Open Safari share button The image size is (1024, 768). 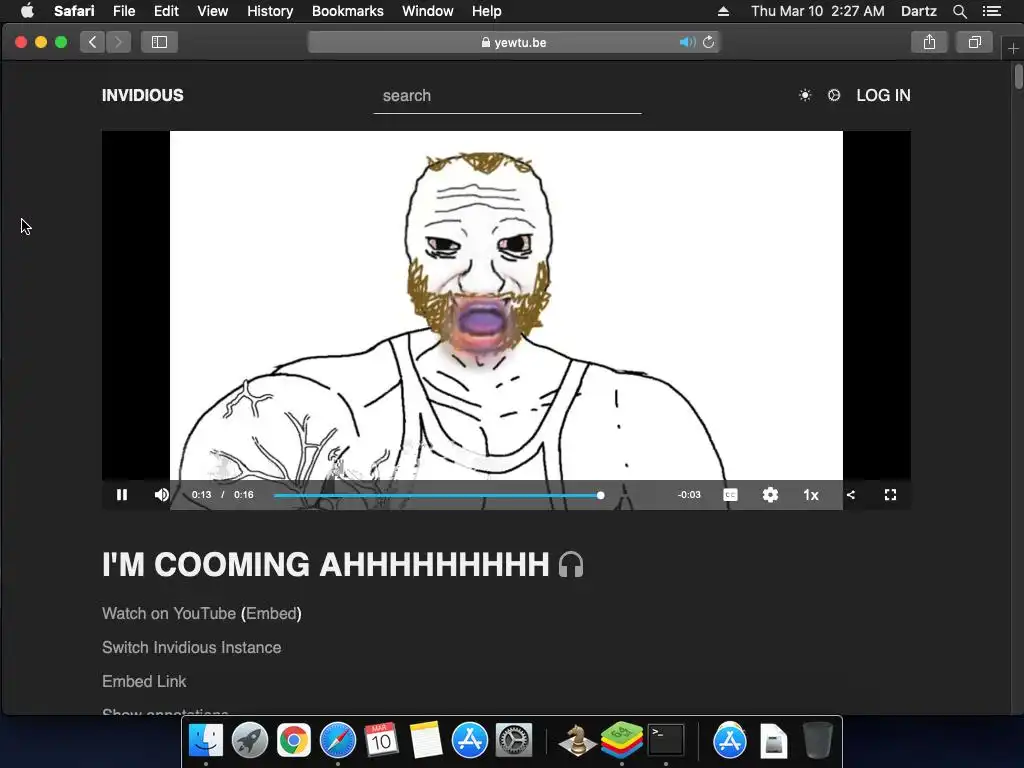929,42
